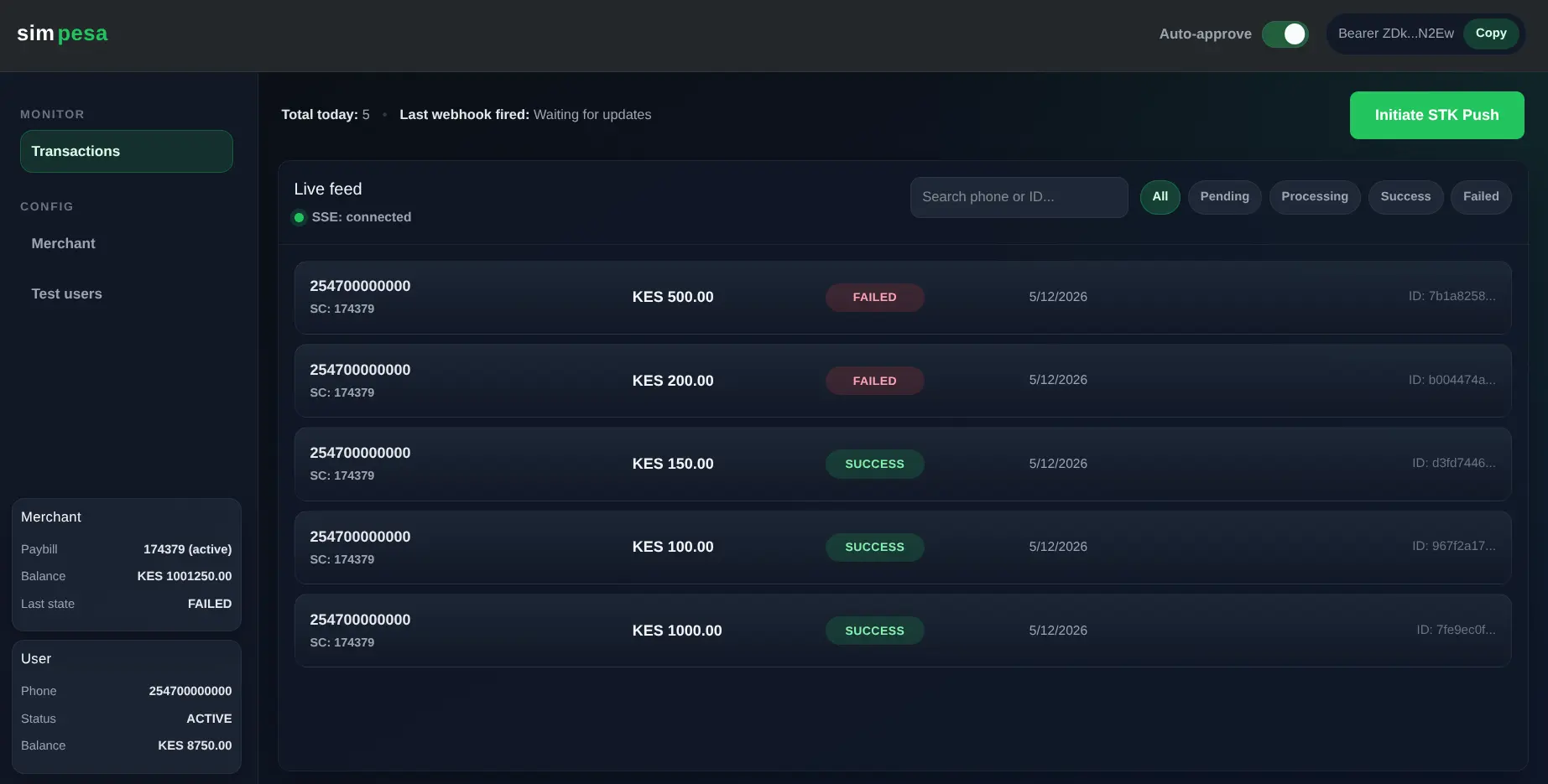Filter feed by Pending
The height and width of the screenshot is (784, 1548).
pos(1224,197)
